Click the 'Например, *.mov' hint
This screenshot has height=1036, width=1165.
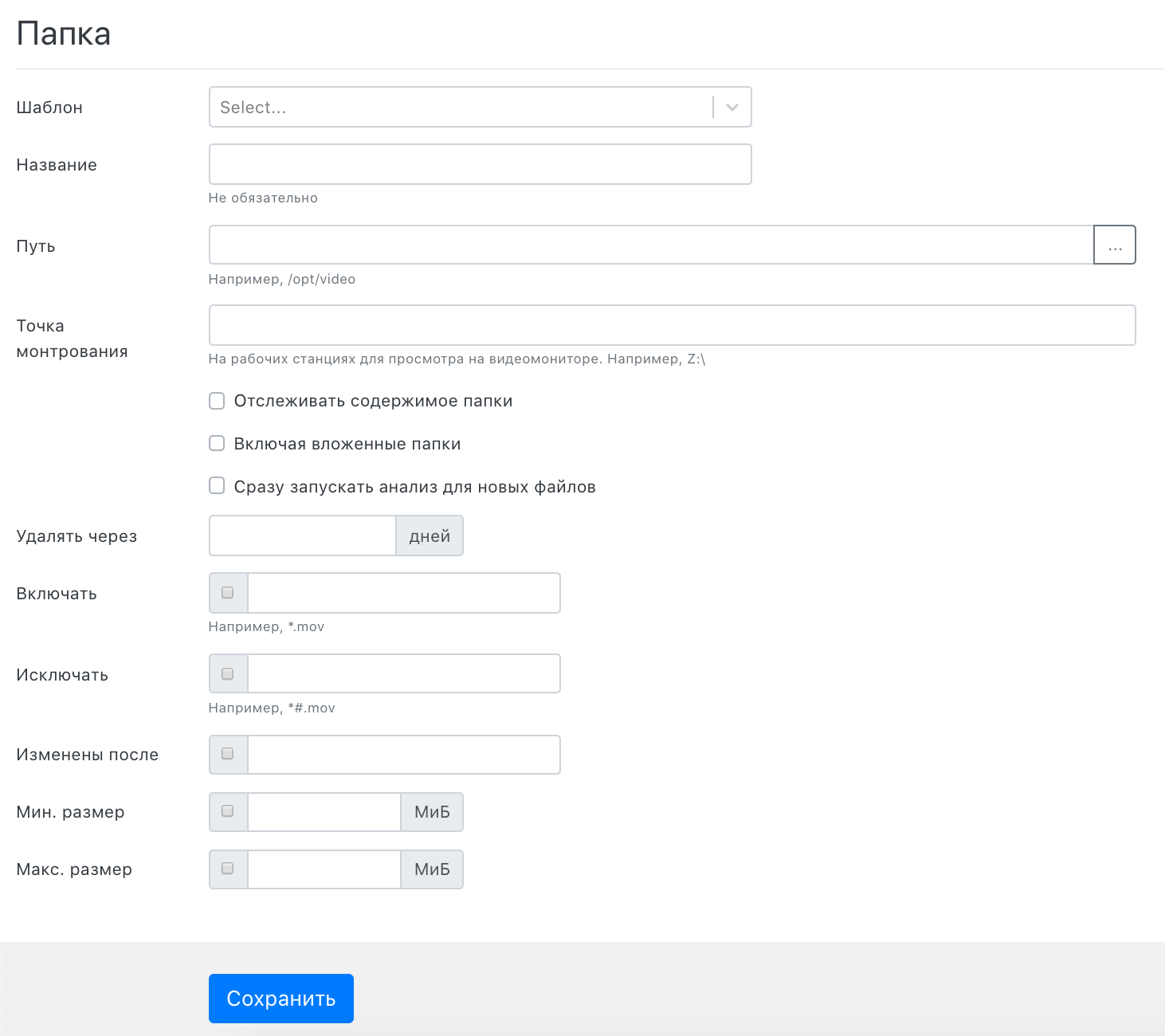[266, 626]
